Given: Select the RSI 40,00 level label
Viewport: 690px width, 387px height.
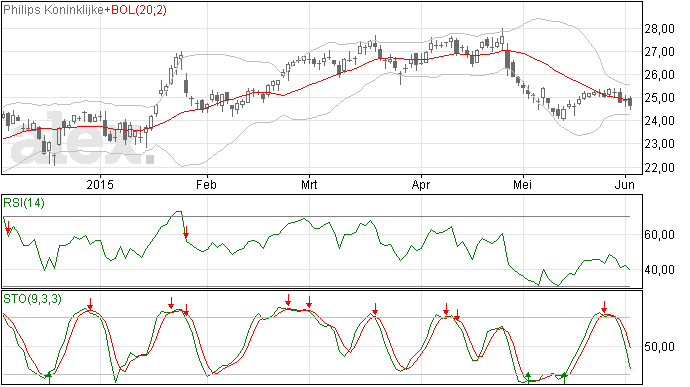Looking at the screenshot, I should [x=659, y=269].
